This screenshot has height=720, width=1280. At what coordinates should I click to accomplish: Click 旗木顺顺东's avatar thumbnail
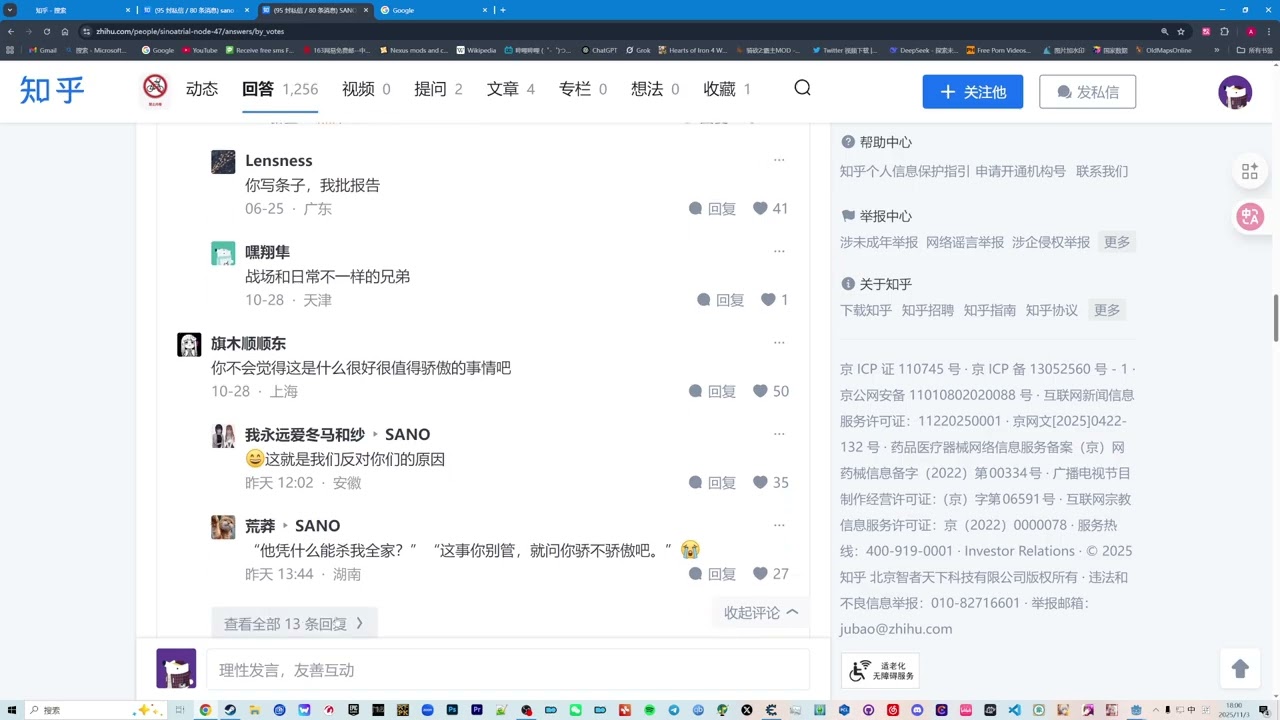click(x=189, y=345)
